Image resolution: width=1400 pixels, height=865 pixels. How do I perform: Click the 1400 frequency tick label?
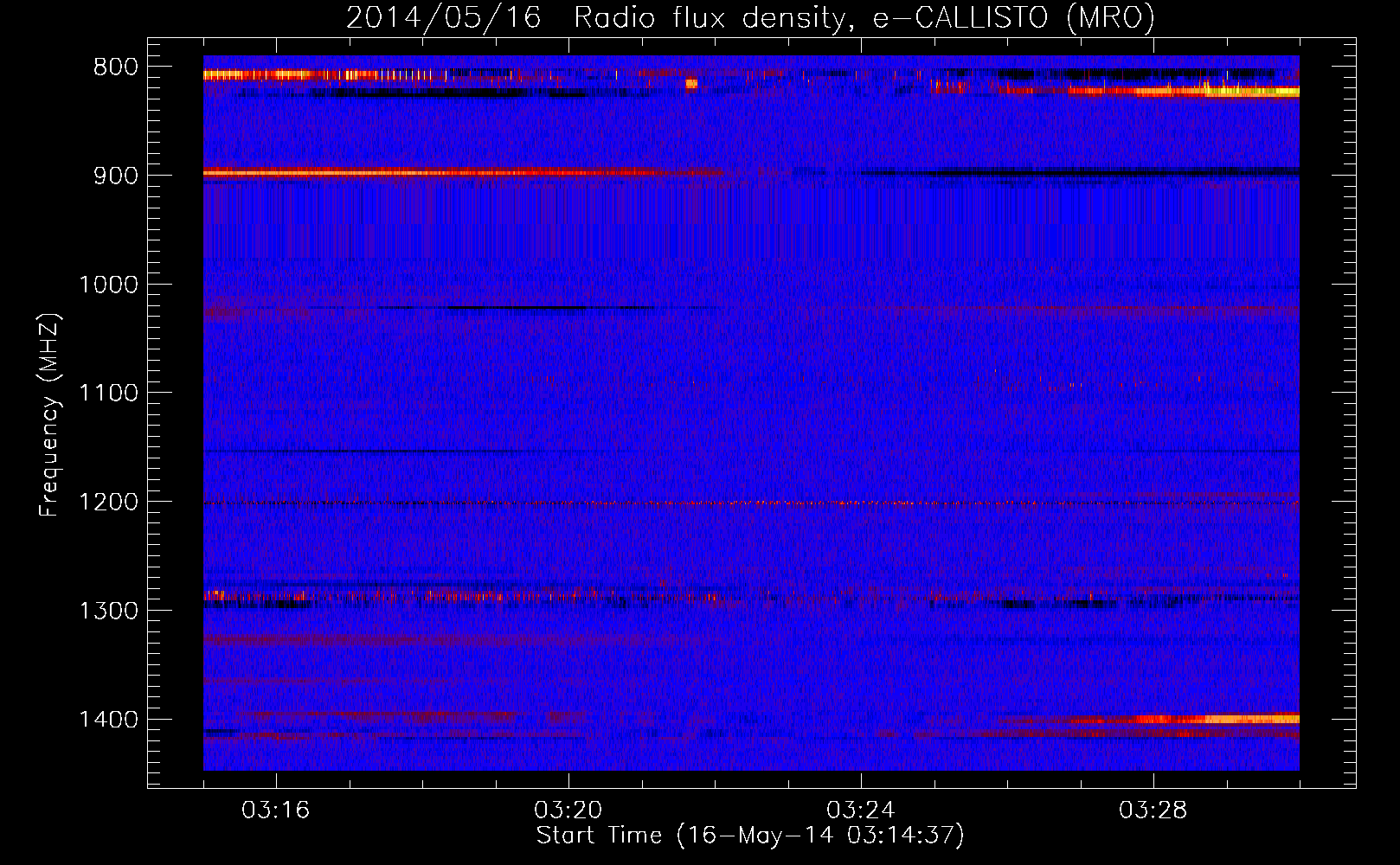108,720
